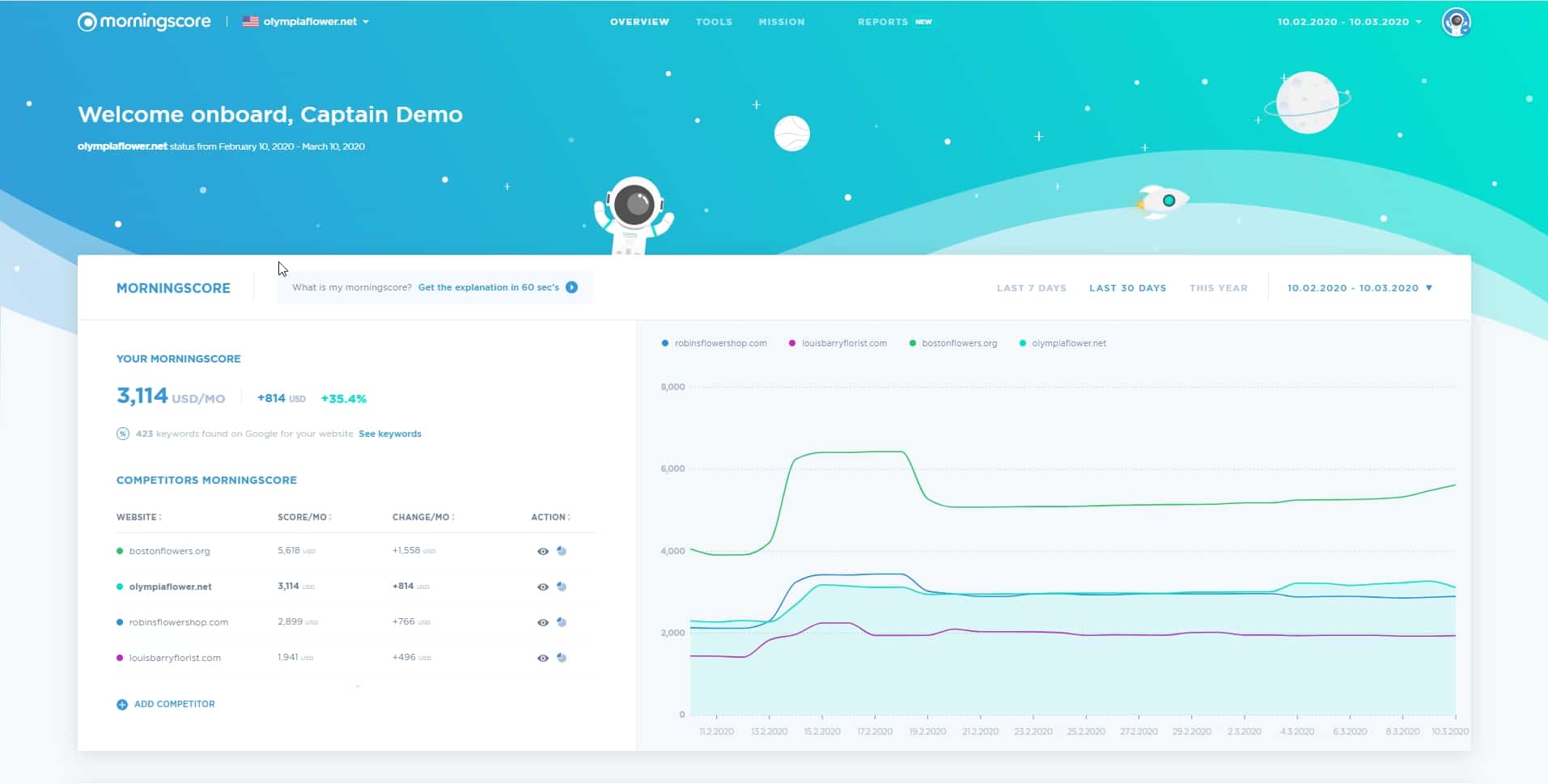
Task: Click the NEW badge beside REPORTS
Action: coord(923,22)
